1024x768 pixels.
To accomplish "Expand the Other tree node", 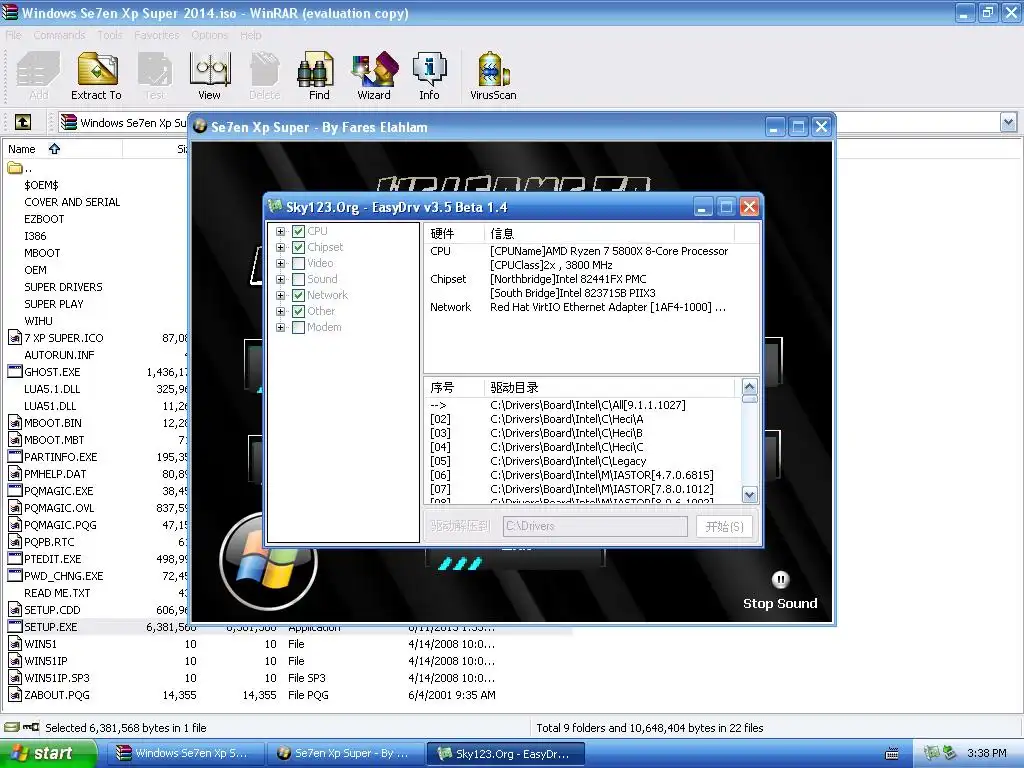I will 280,312.
